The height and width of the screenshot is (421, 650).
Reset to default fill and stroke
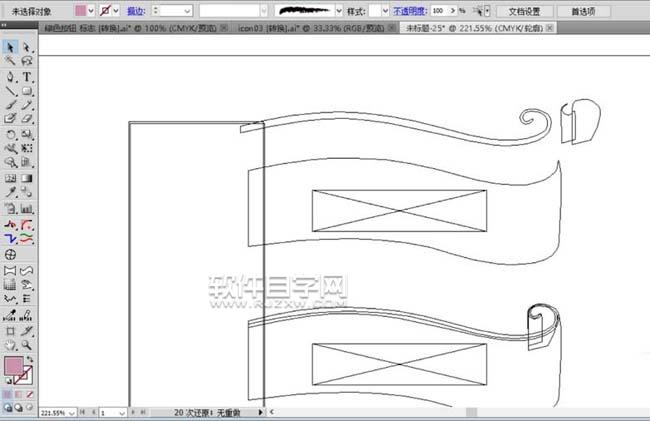tap(8, 381)
